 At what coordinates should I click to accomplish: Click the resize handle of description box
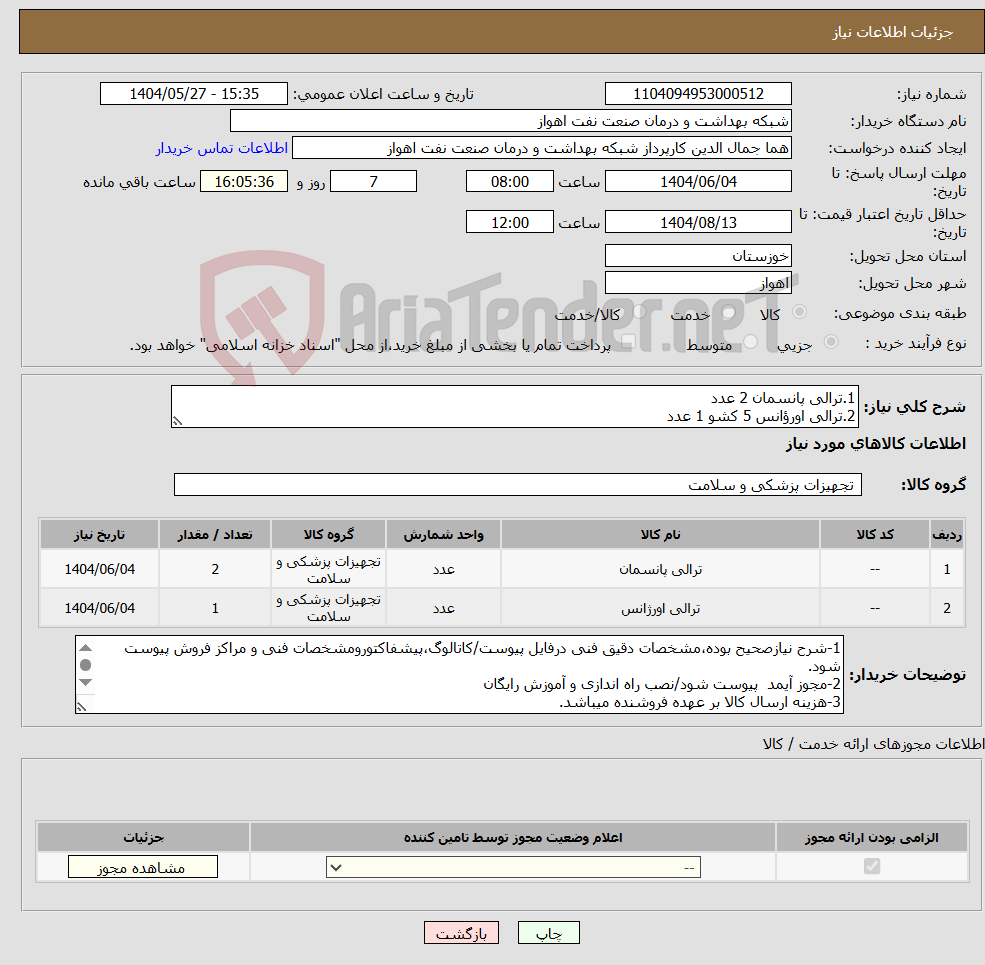(177, 422)
